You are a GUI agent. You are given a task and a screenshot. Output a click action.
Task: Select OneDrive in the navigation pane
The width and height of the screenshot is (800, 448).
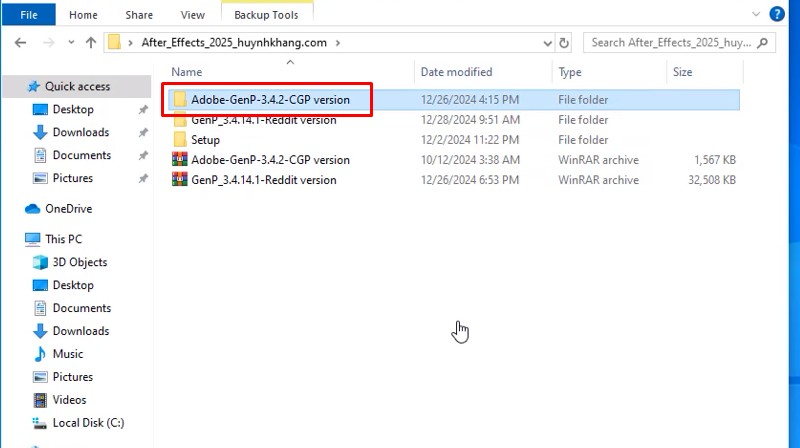click(68, 209)
